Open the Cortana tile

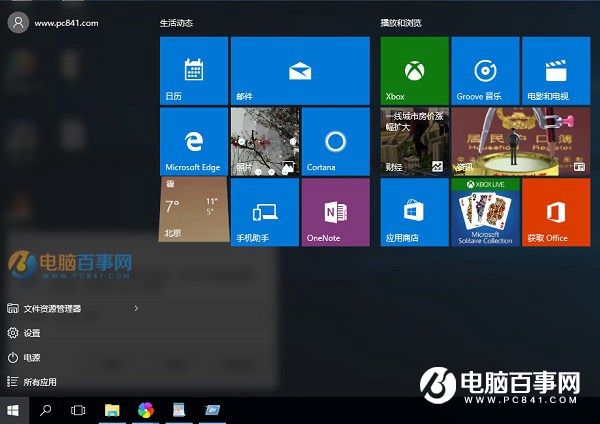pos(336,142)
